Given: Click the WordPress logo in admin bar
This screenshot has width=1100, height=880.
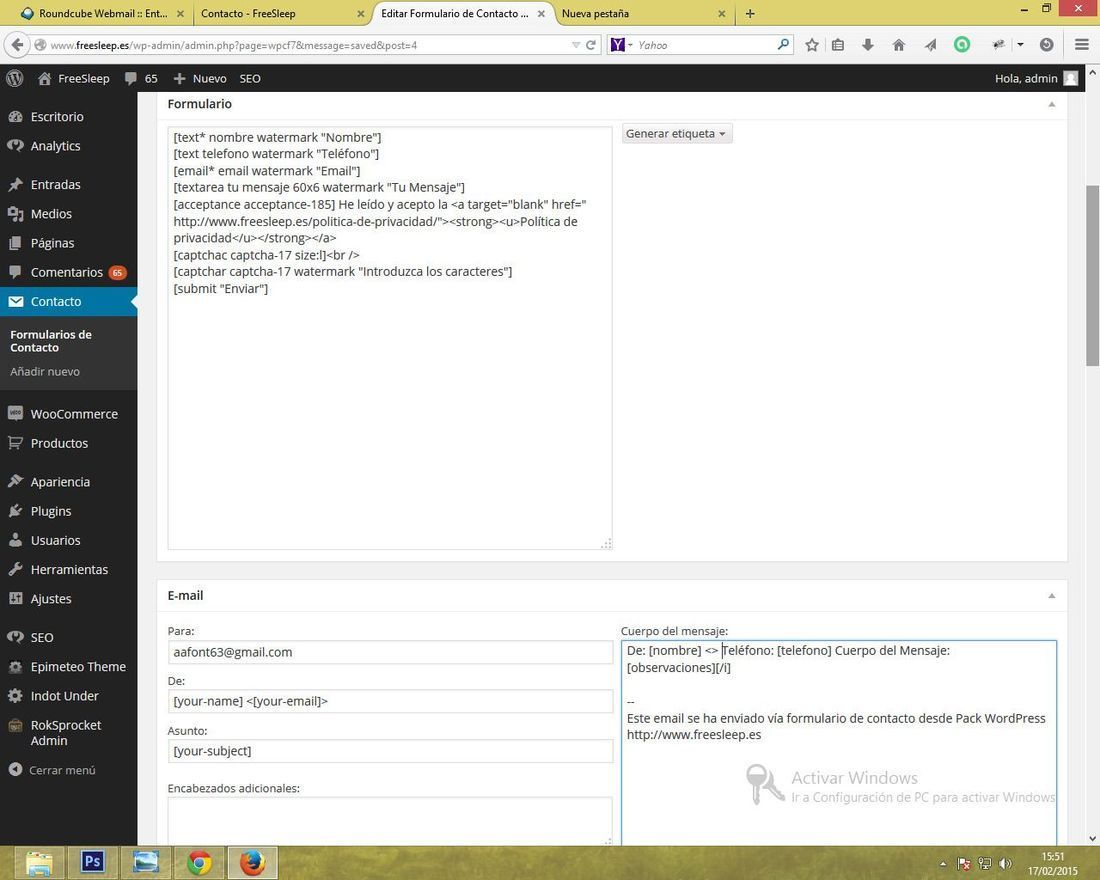Looking at the screenshot, I should click(15, 79).
